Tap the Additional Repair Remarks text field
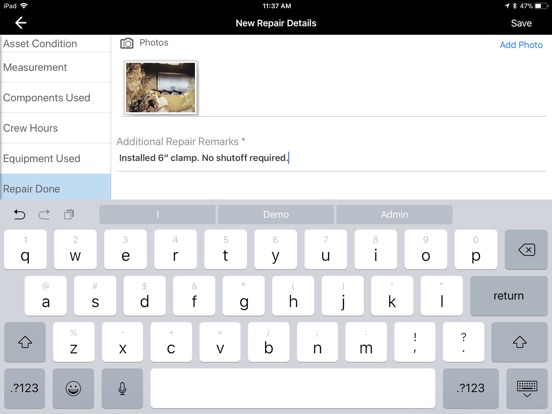Viewport: 552px width, 414px height. [x=331, y=158]
